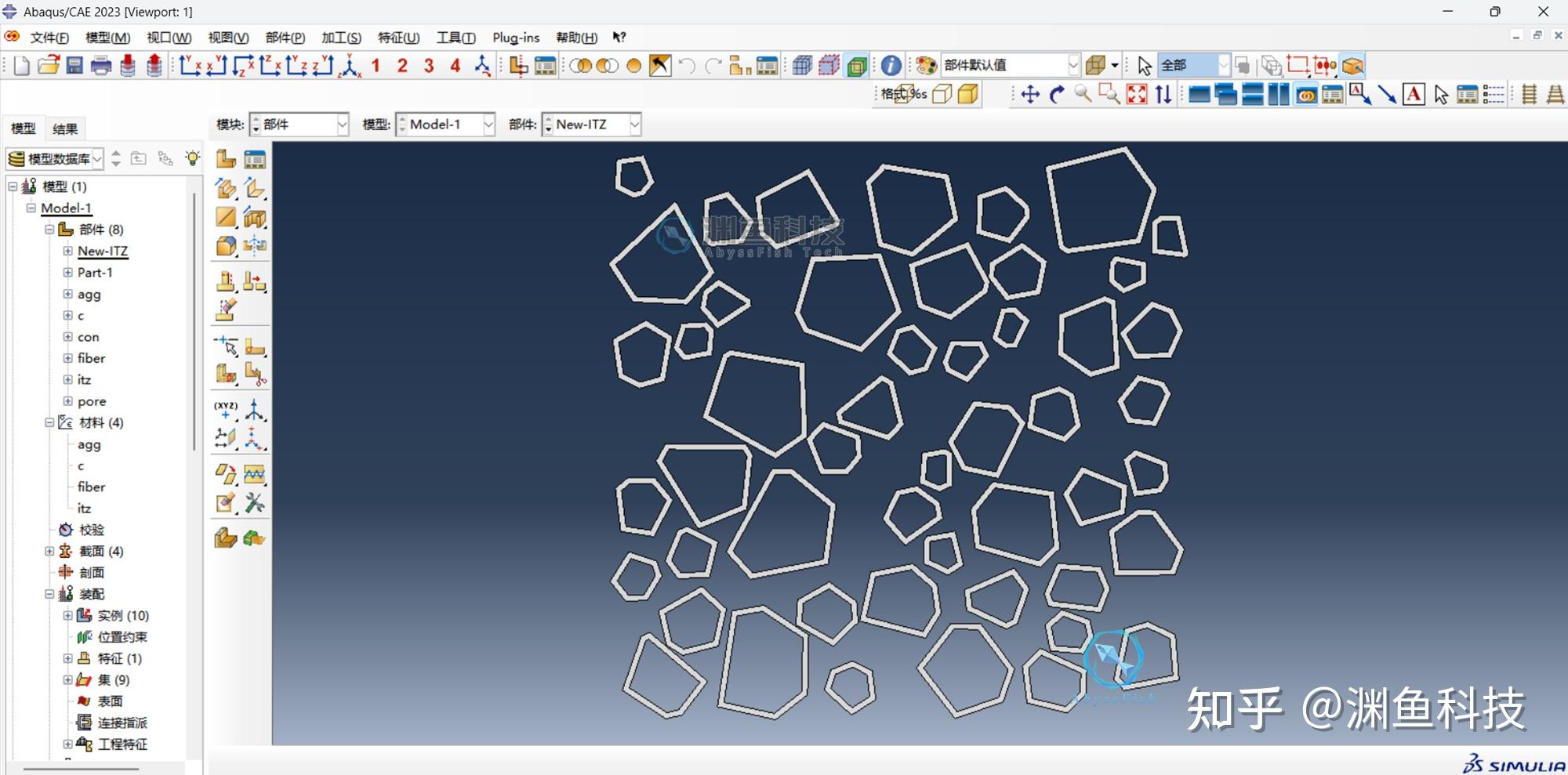
Task: Click the Print icon in toolbar
Action: click(x=101, y=66)
